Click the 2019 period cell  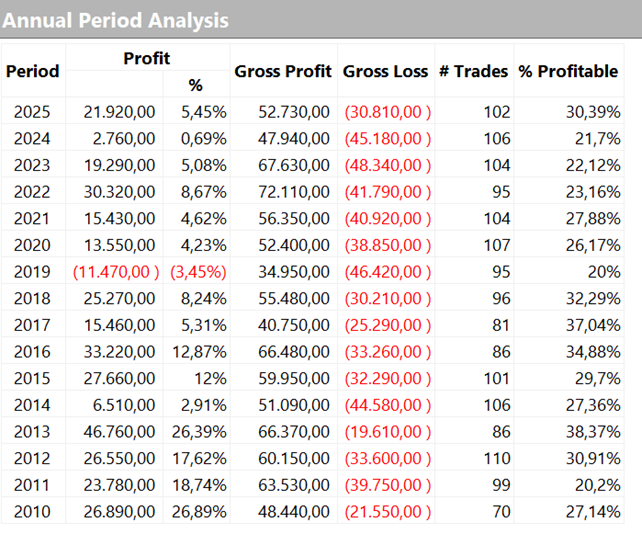point(33,272)
